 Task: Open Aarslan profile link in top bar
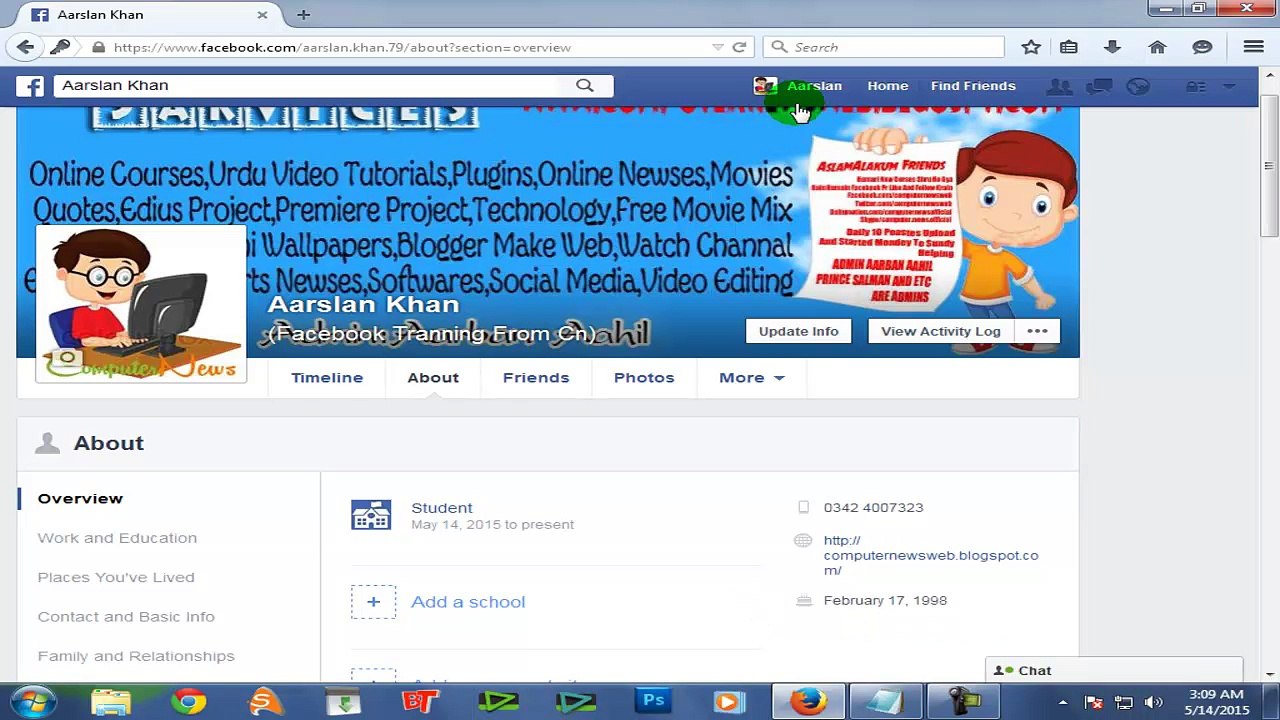click(814, 86)
